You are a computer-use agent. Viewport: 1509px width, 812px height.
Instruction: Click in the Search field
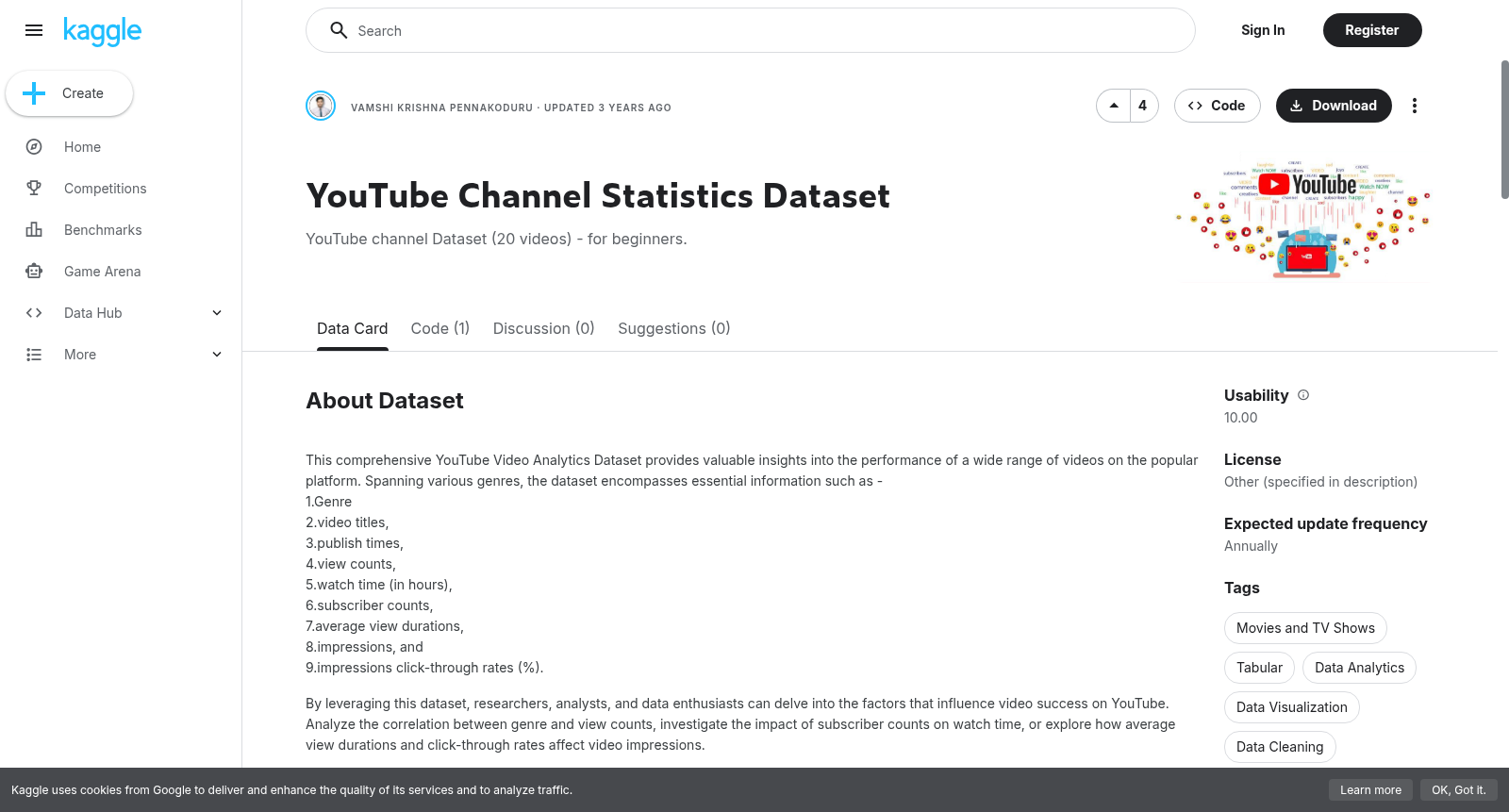(x=751, y=30)
